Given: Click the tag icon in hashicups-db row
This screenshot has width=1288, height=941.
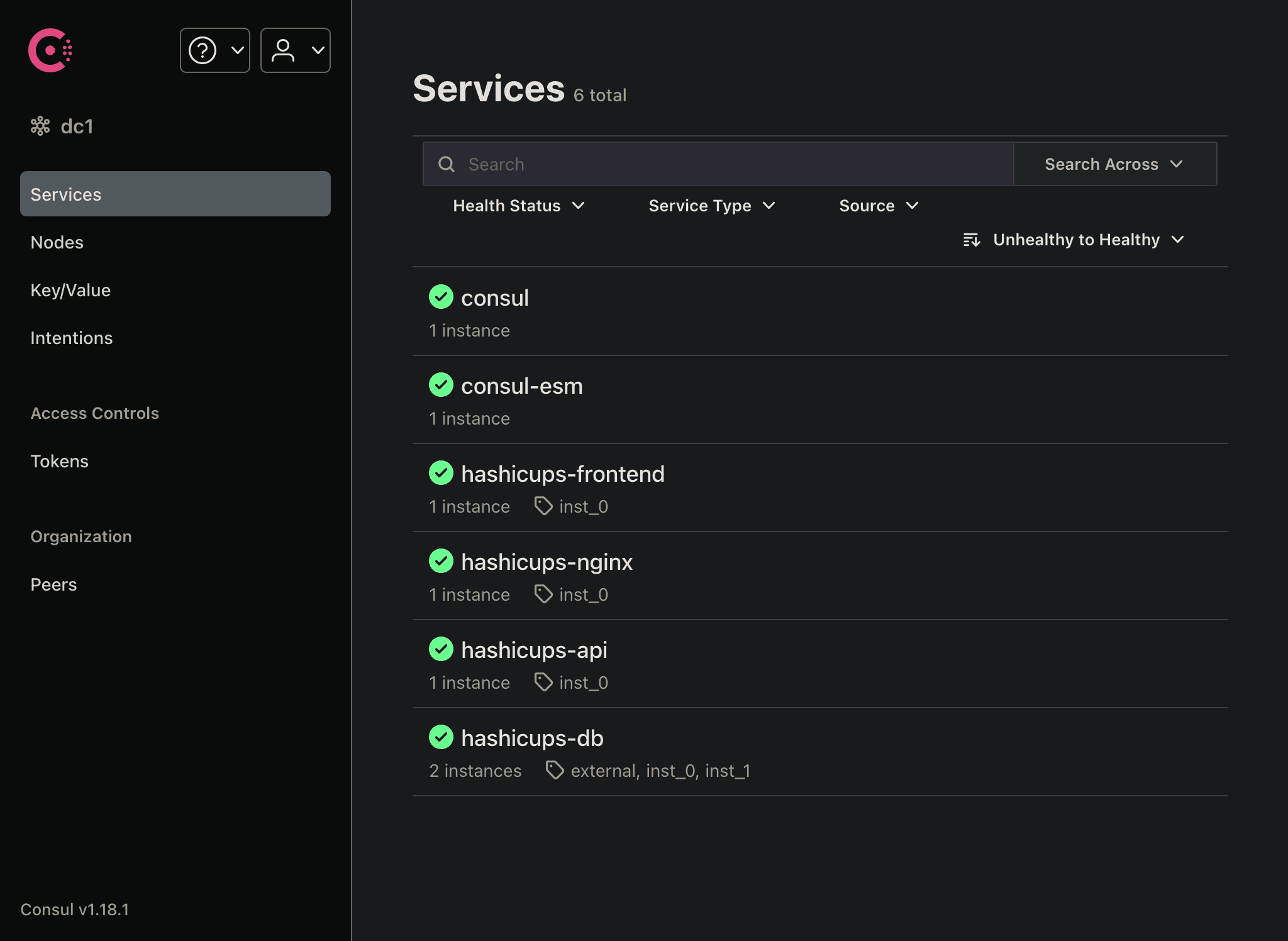Looking at the screenshot, I should click(x=555, y=770).
